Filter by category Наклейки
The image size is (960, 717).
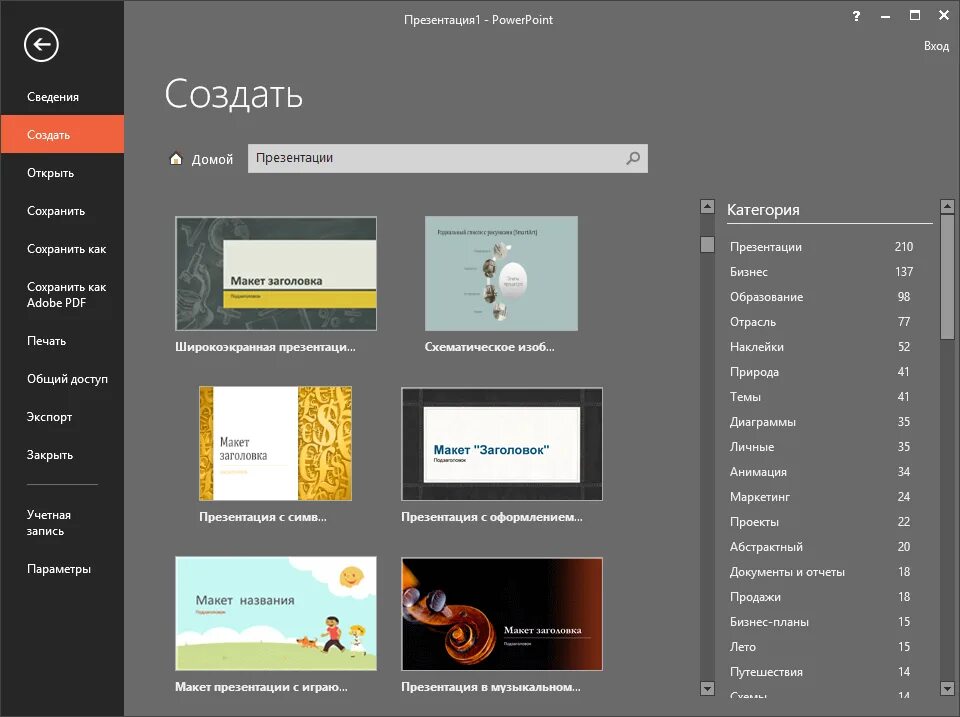(x=820, y=347)
